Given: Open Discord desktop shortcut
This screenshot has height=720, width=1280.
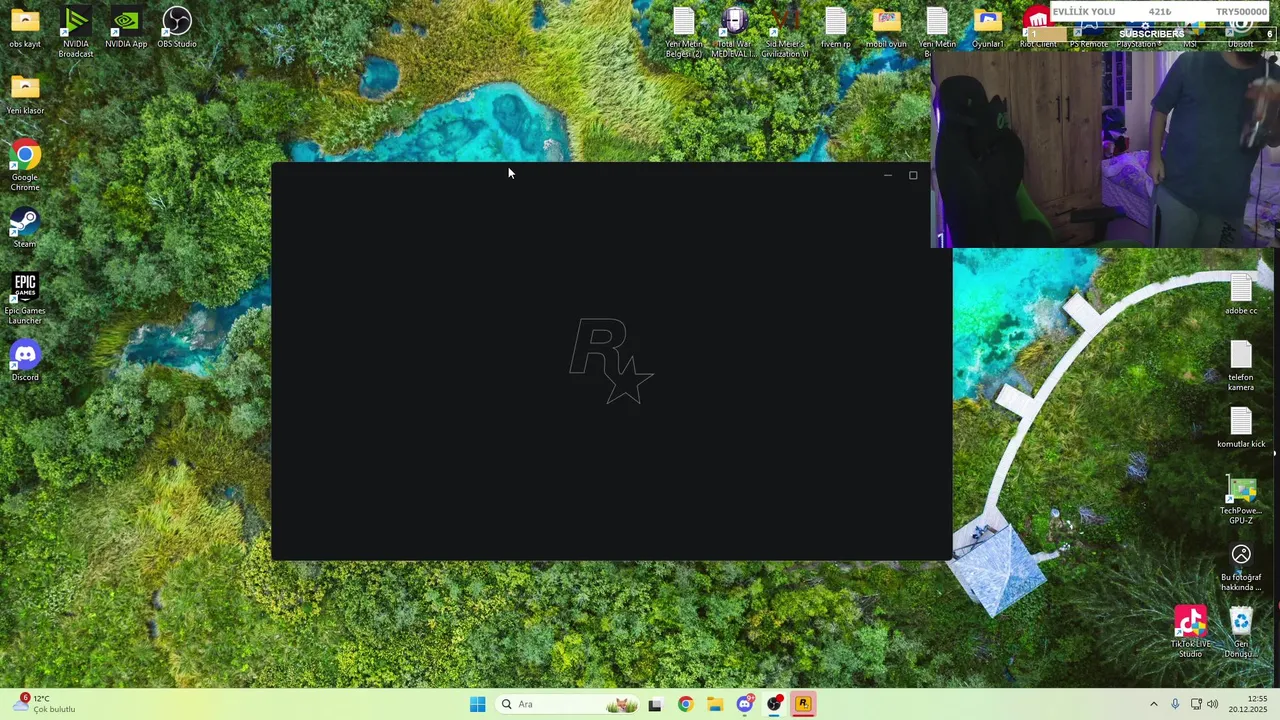Looking at the screenshot, I should (25, 361).
